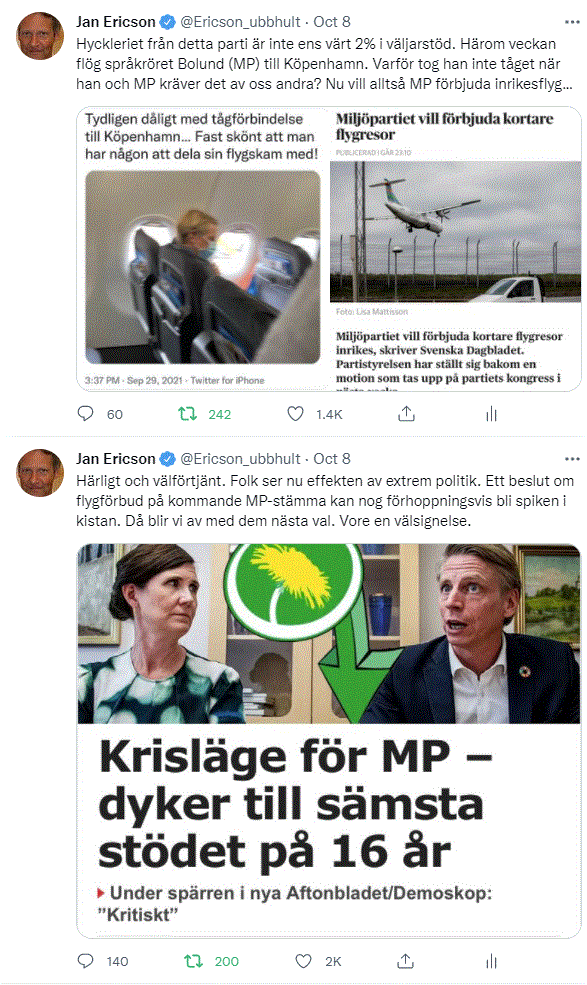Open reply on first tweet with 60 replies
Screen dimensions: 587x985
click(x=85, y=414)
